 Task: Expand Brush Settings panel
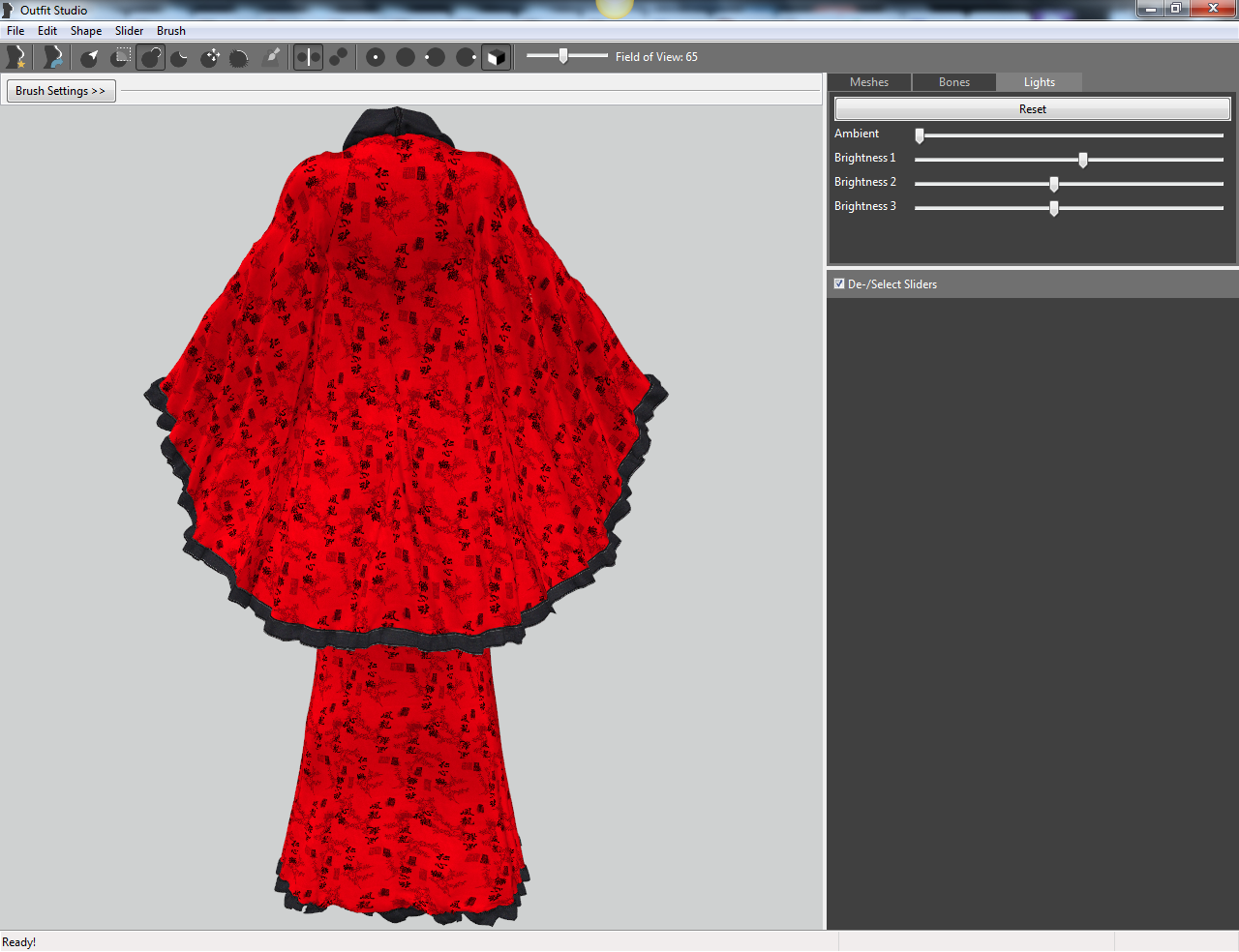tap(61, 91)
